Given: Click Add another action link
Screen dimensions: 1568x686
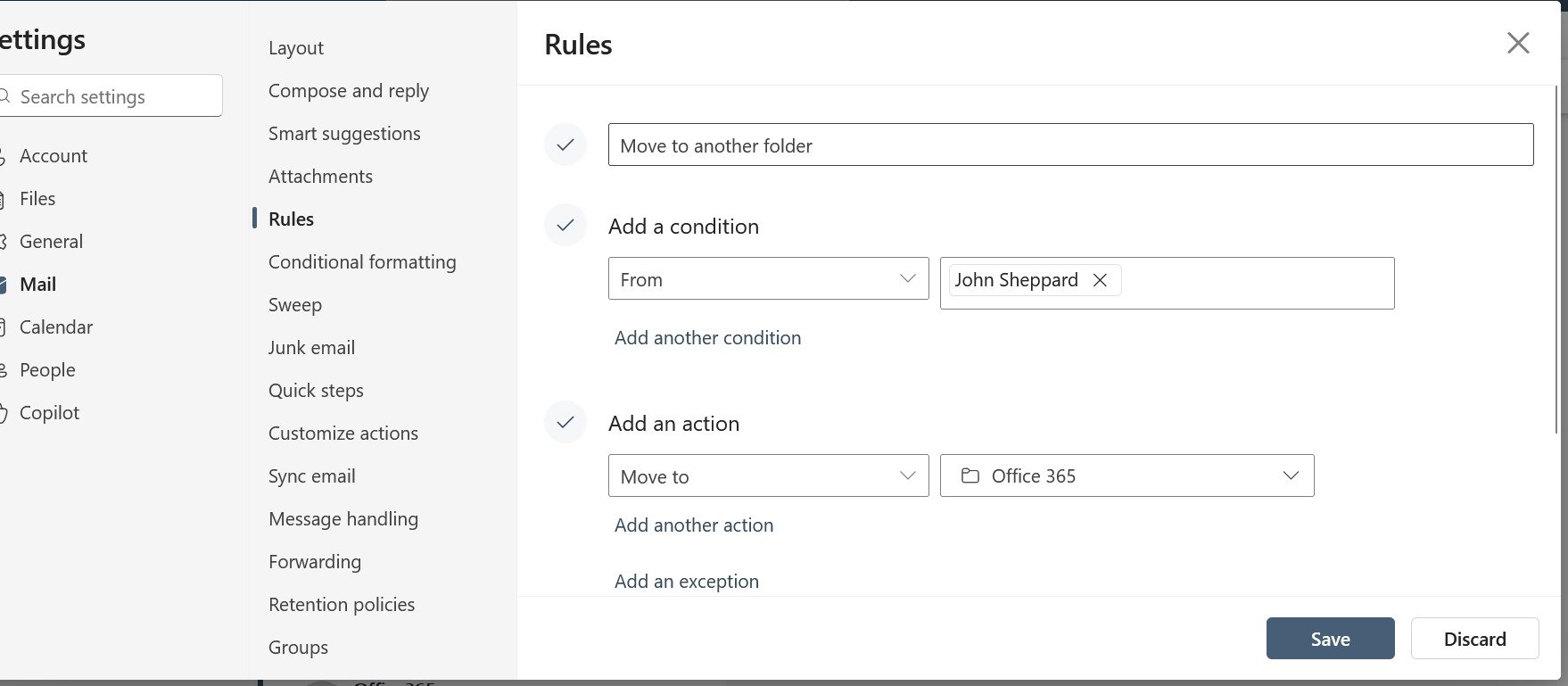Looking at the screenshot, I should pos(694,525).
